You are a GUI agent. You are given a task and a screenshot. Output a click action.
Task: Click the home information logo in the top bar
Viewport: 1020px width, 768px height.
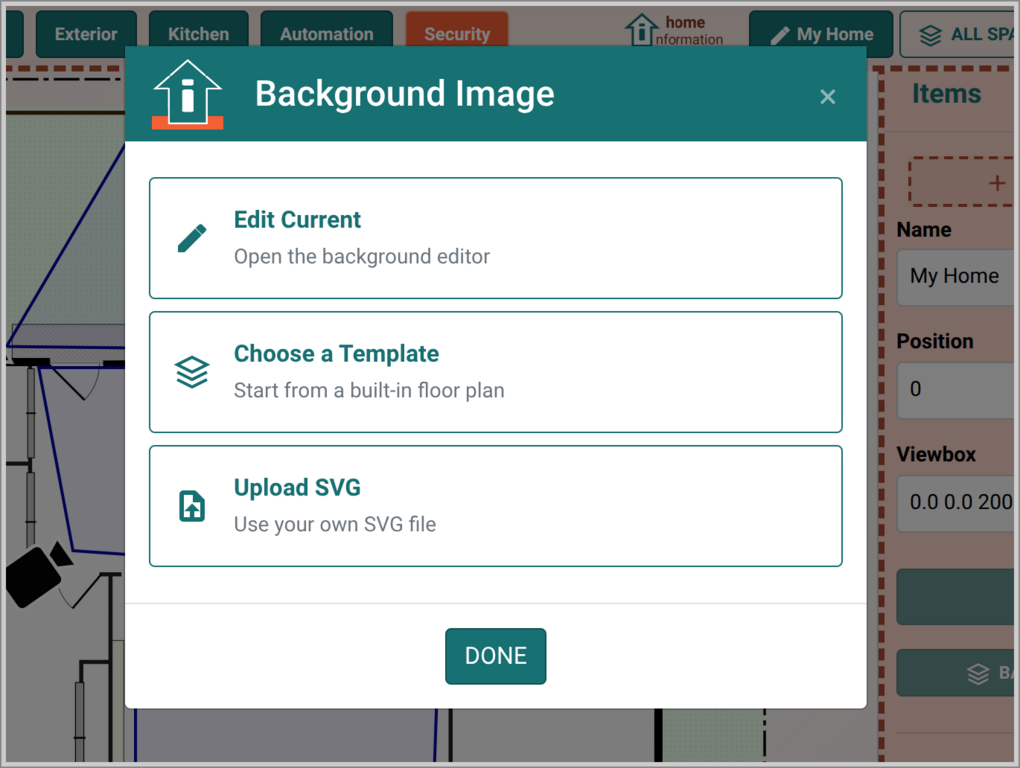tap(674, 31)
